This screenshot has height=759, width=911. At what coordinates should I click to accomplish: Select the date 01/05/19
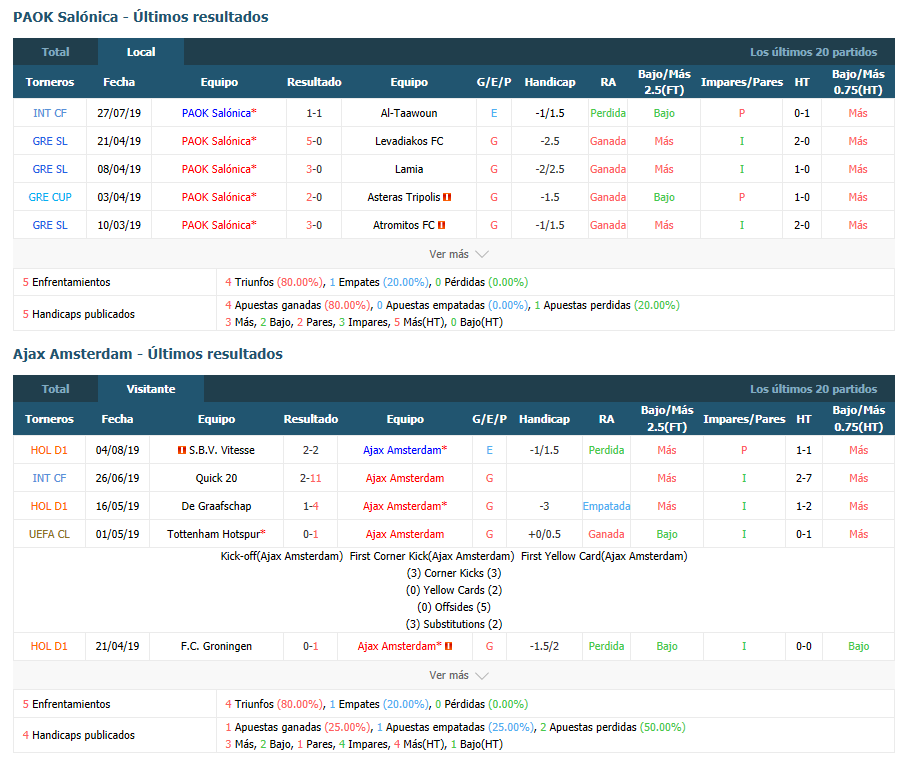coord(117,534)
